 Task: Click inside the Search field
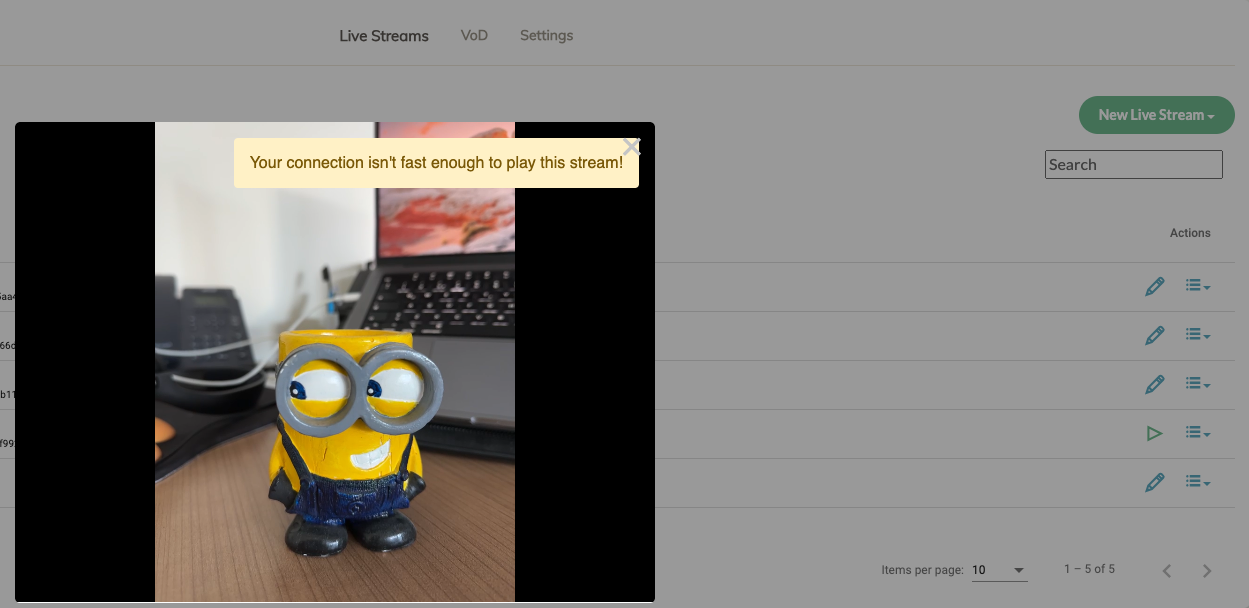point(1133,164)
